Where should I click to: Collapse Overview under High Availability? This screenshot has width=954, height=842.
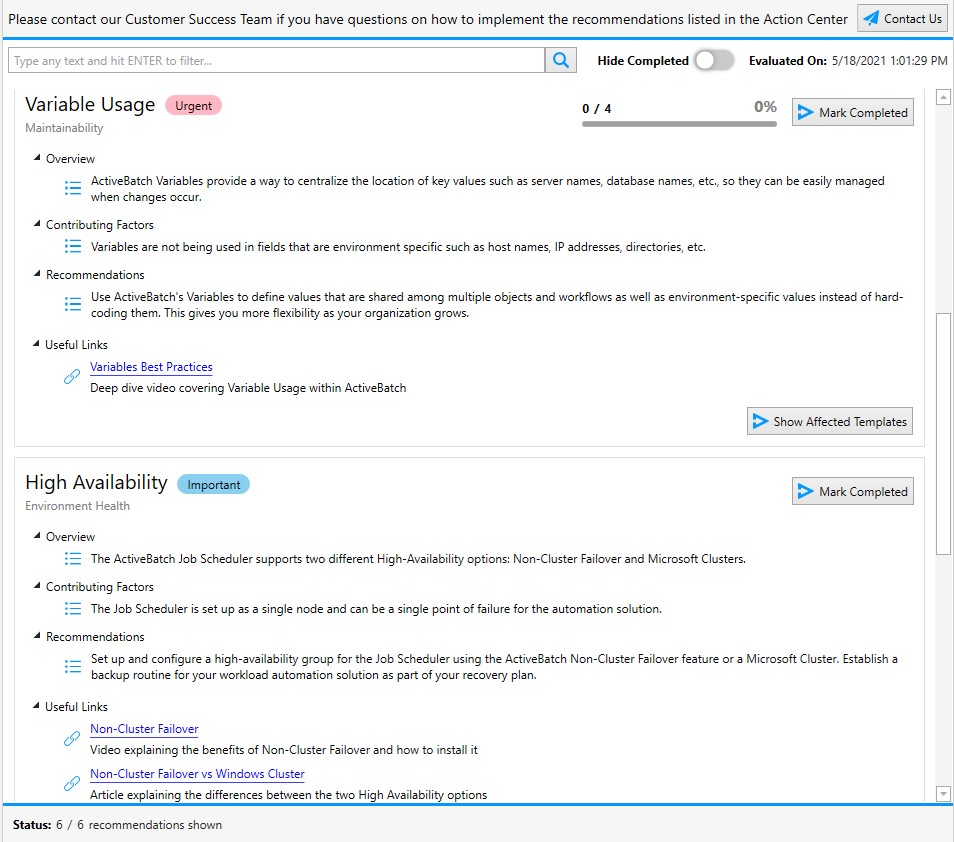[x=37, y=536]
